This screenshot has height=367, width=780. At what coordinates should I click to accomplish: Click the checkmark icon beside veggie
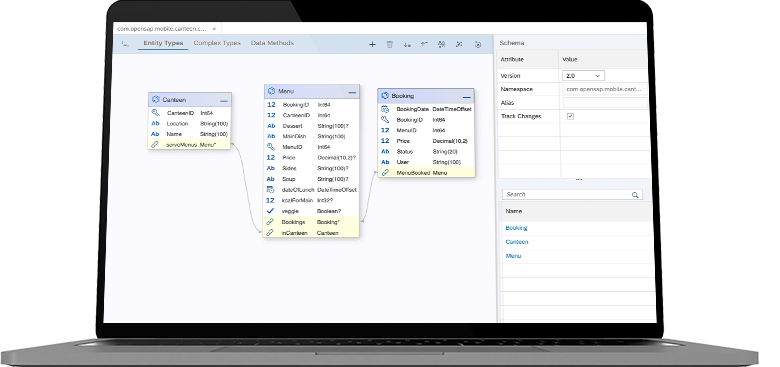coord(271,211)
